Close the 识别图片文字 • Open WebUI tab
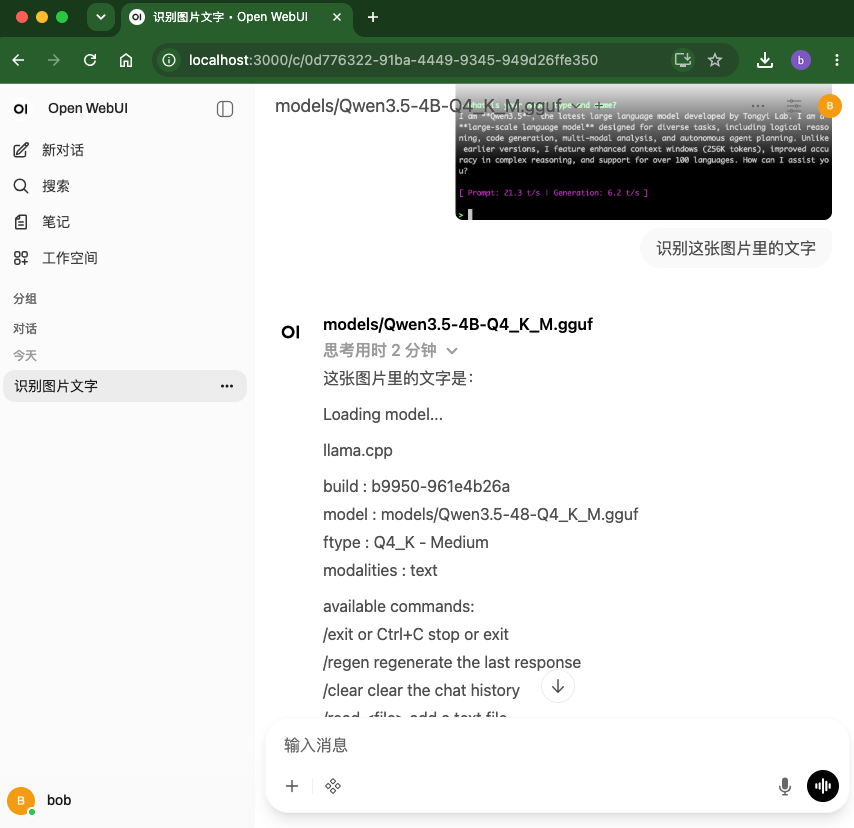854x828 pixels. tap(337, 17)
